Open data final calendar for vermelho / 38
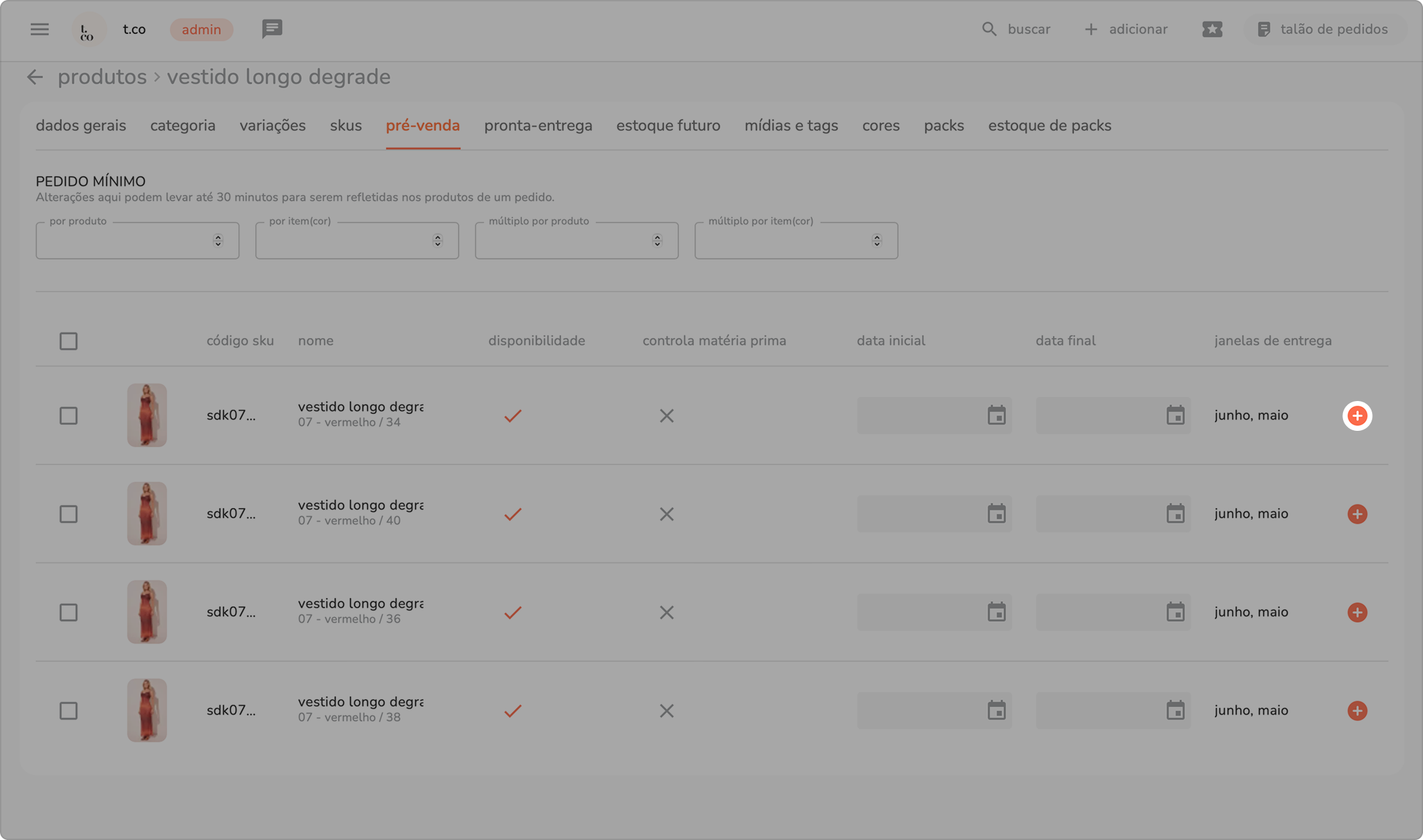1423x840 pixels. 1175,711
